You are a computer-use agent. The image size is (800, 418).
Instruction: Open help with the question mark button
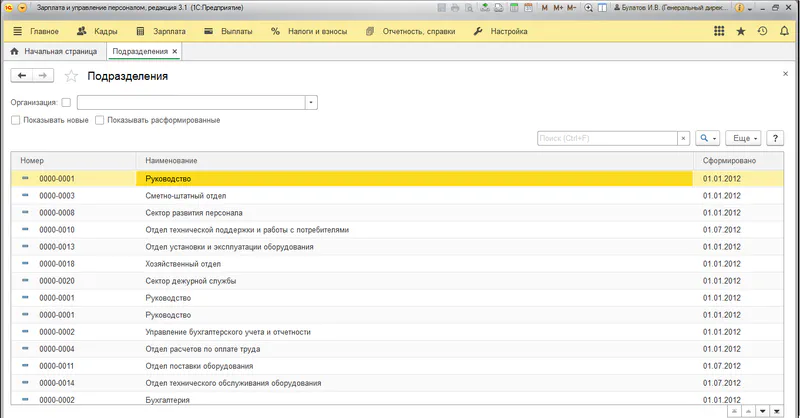pos(775,138)
